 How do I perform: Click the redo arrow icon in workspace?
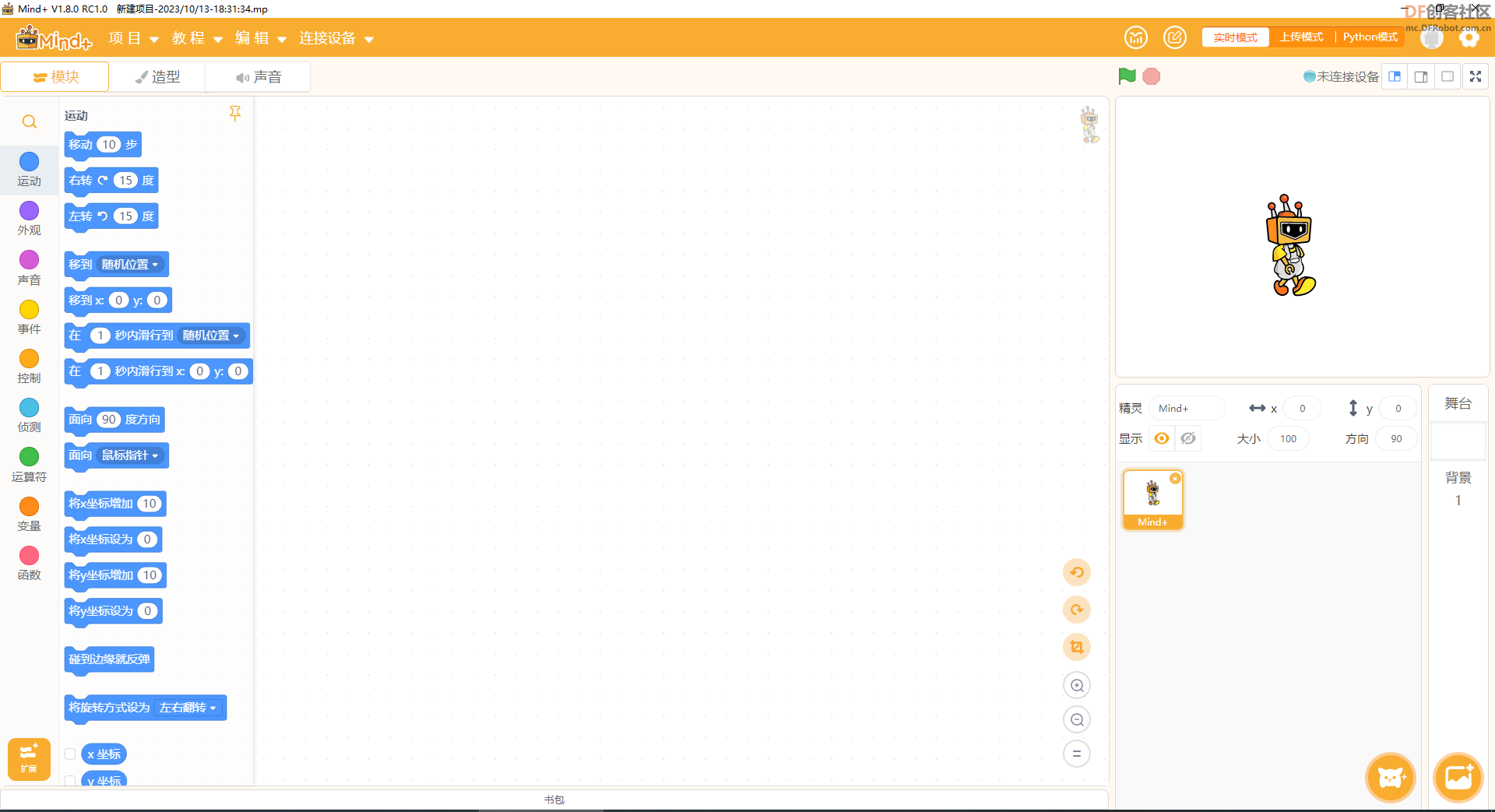1077,610
